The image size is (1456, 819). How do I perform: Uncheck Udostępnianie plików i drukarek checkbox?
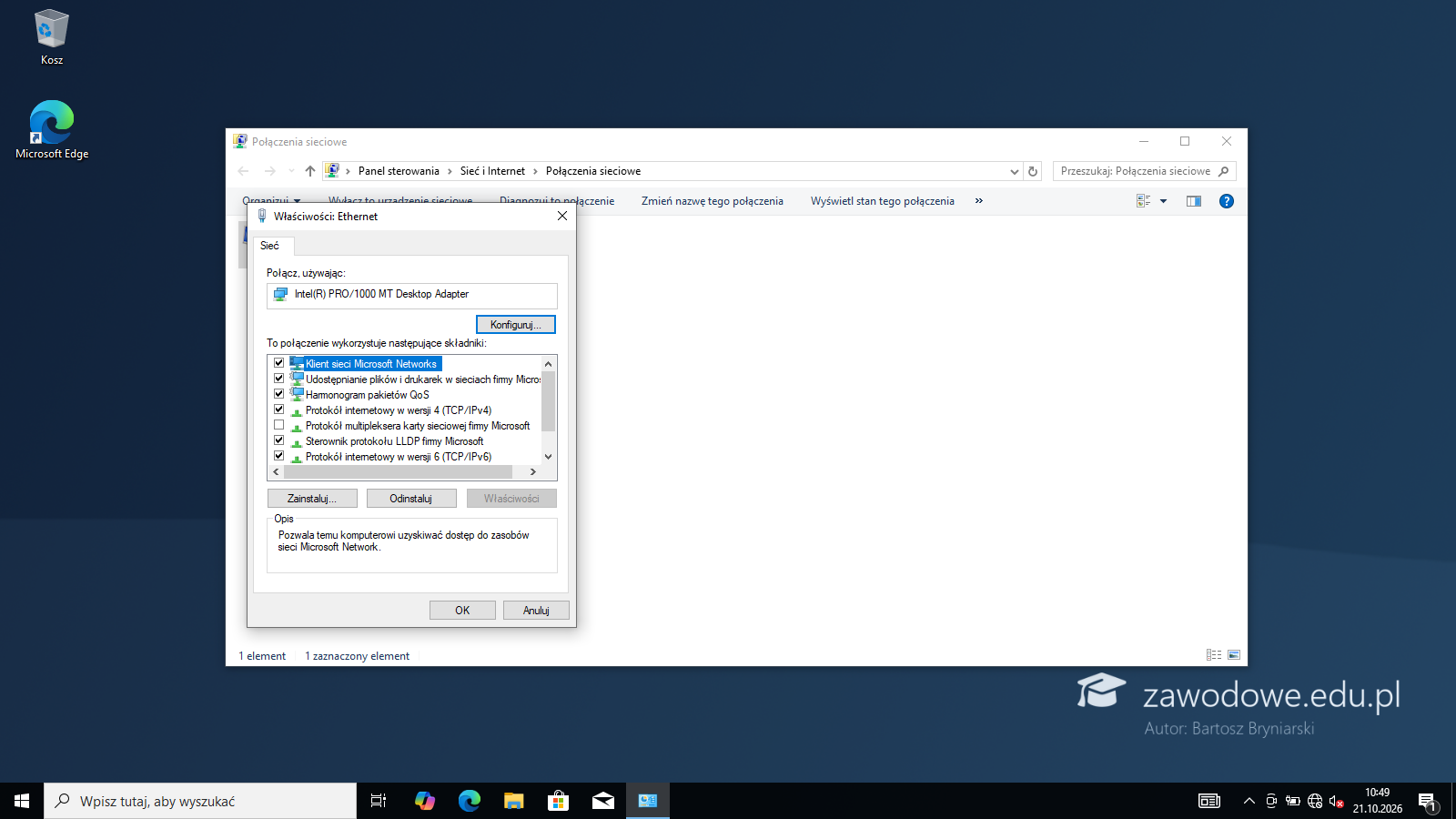(279, 379)
